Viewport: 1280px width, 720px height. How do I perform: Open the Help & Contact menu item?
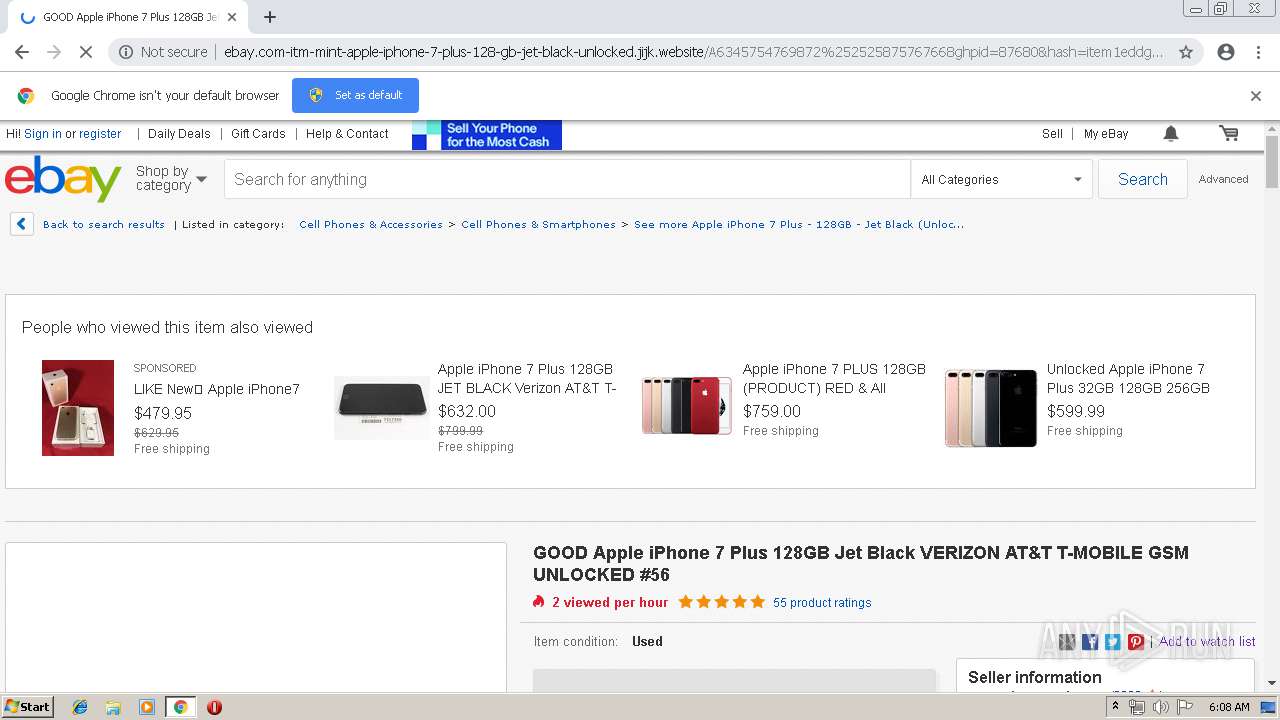[x=347, y=134]
